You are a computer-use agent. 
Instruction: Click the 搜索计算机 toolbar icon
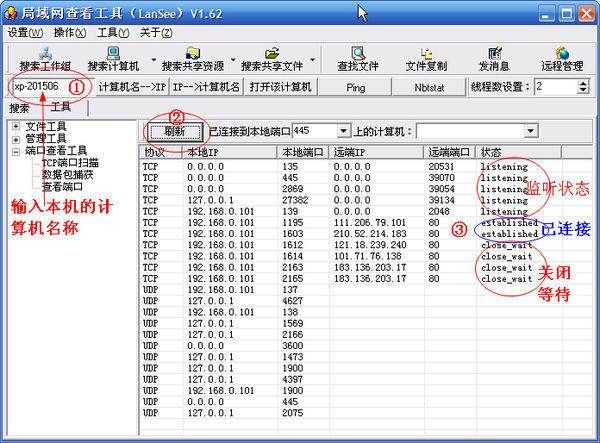(x=113, y=59)
